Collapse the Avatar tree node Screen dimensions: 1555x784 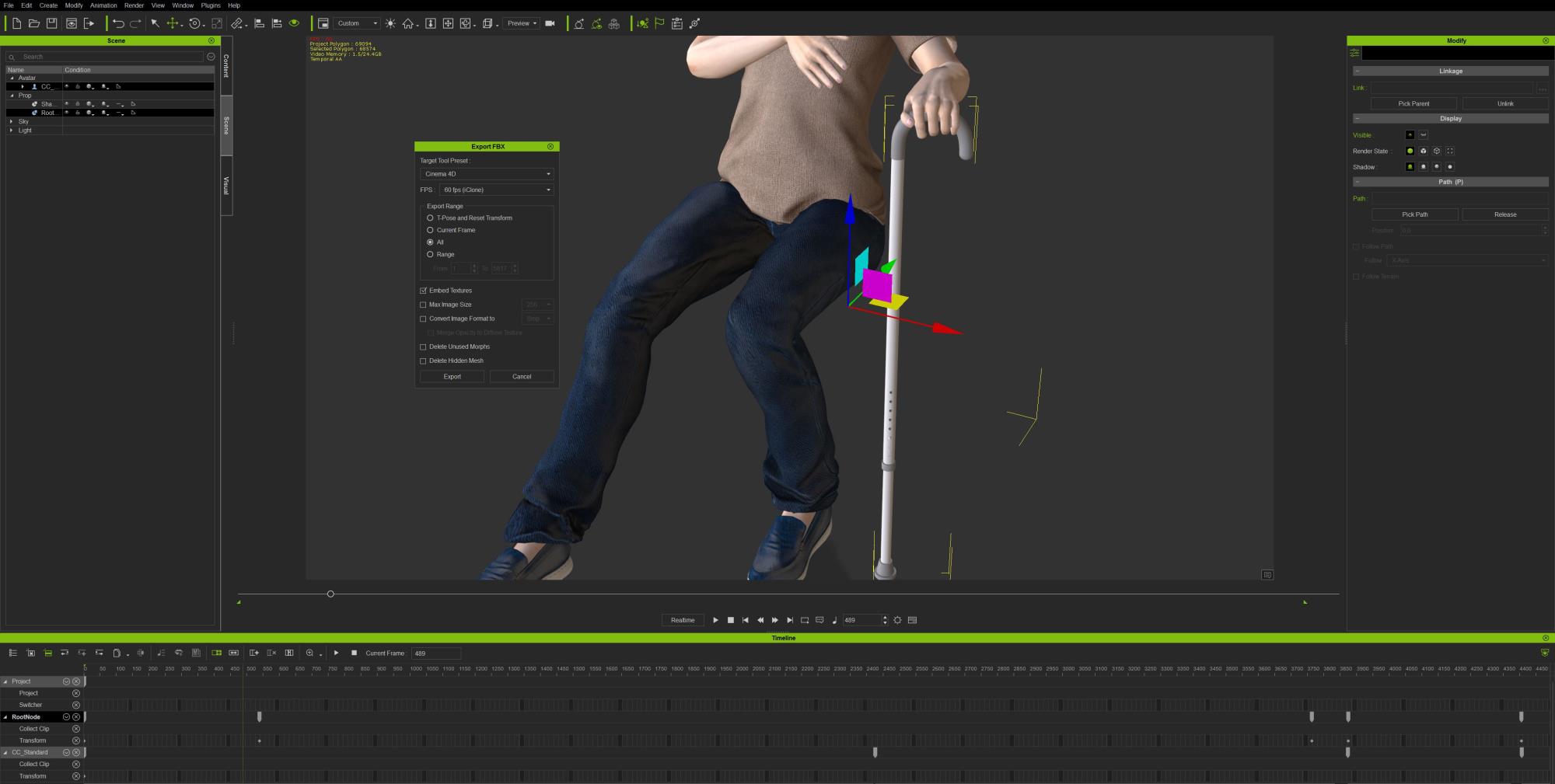pos(12,78)
